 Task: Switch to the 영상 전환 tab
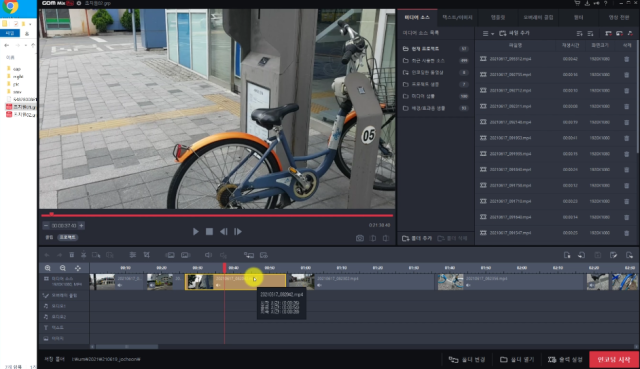click(x=619, y=18)
